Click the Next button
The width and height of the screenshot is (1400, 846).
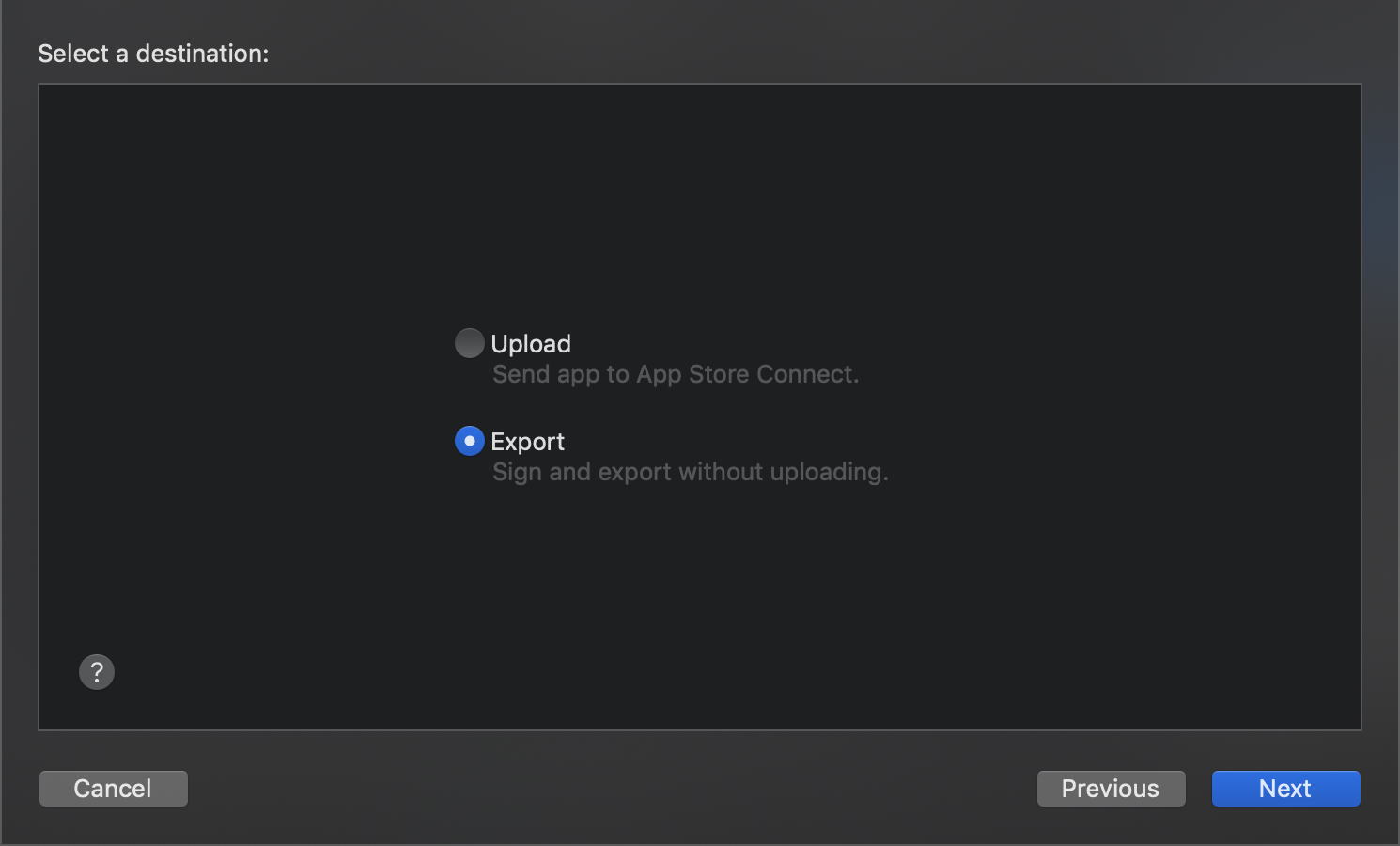coord(1285,789)
